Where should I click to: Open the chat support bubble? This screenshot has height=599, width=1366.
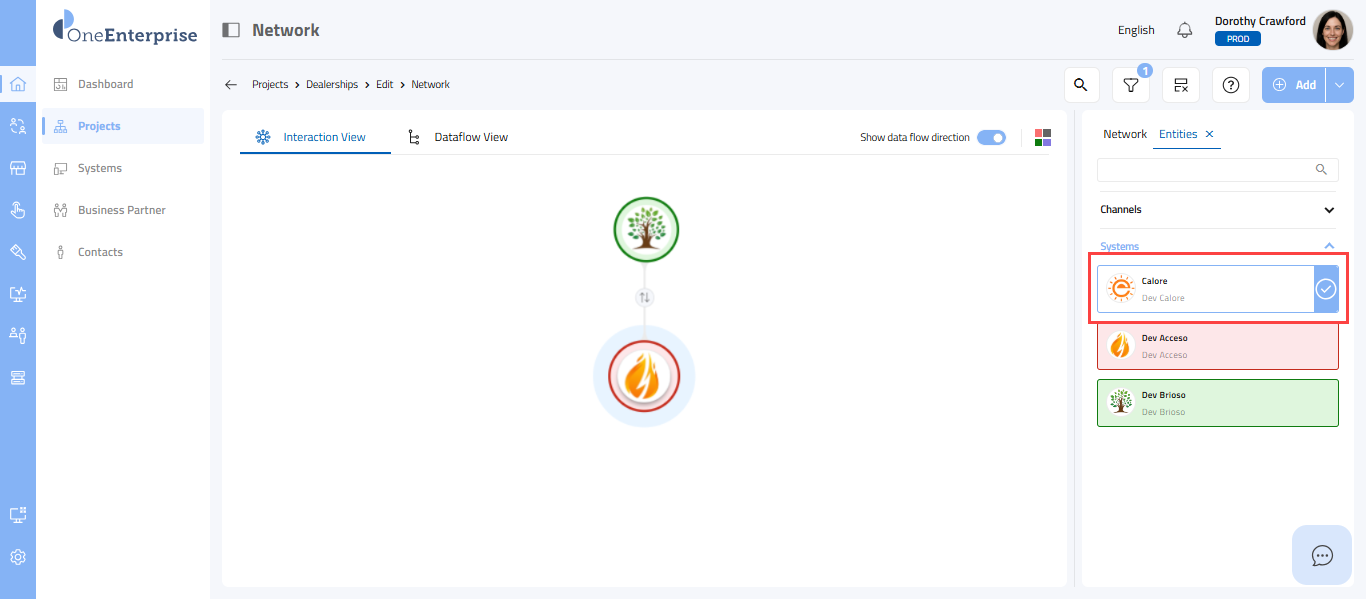(1322, 555)
